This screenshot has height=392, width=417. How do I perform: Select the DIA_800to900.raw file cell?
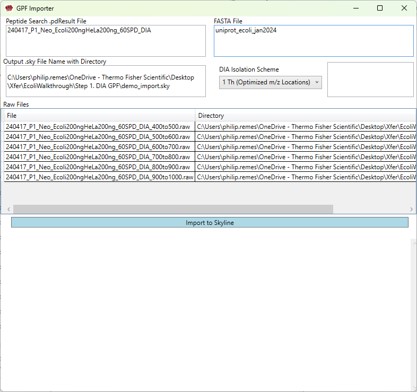(x=99, y=167)
